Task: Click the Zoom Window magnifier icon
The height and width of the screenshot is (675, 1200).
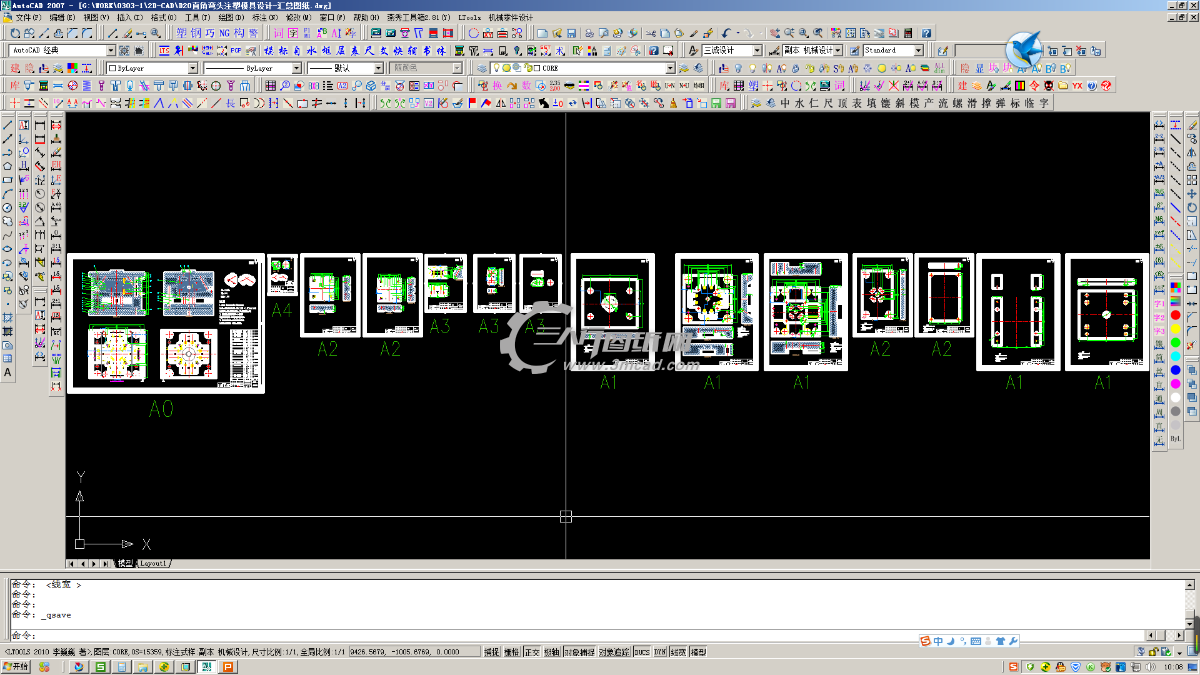Action: pyautogui.click(x=803, y=33)
